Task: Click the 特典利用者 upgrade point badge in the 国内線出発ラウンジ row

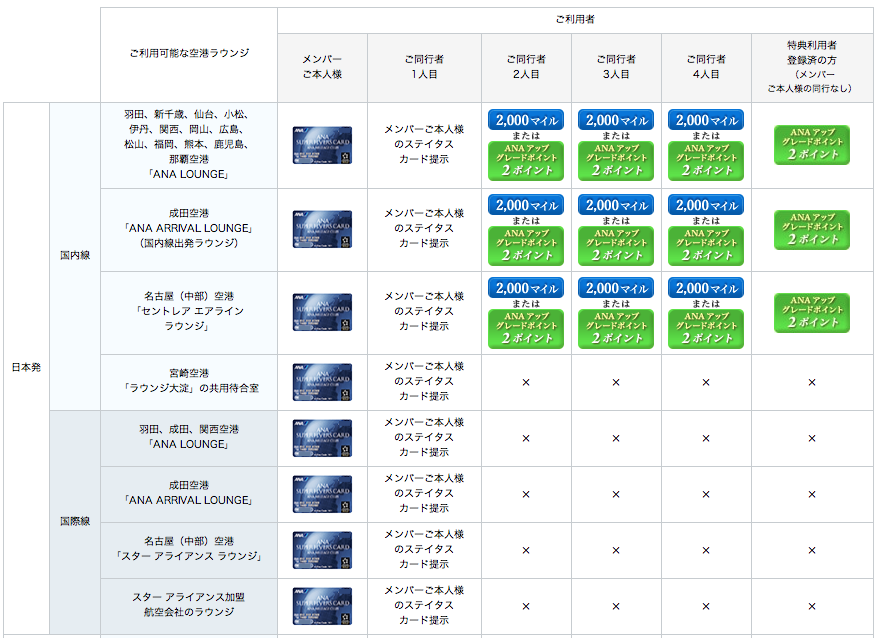Action: (x=812, y=230)
